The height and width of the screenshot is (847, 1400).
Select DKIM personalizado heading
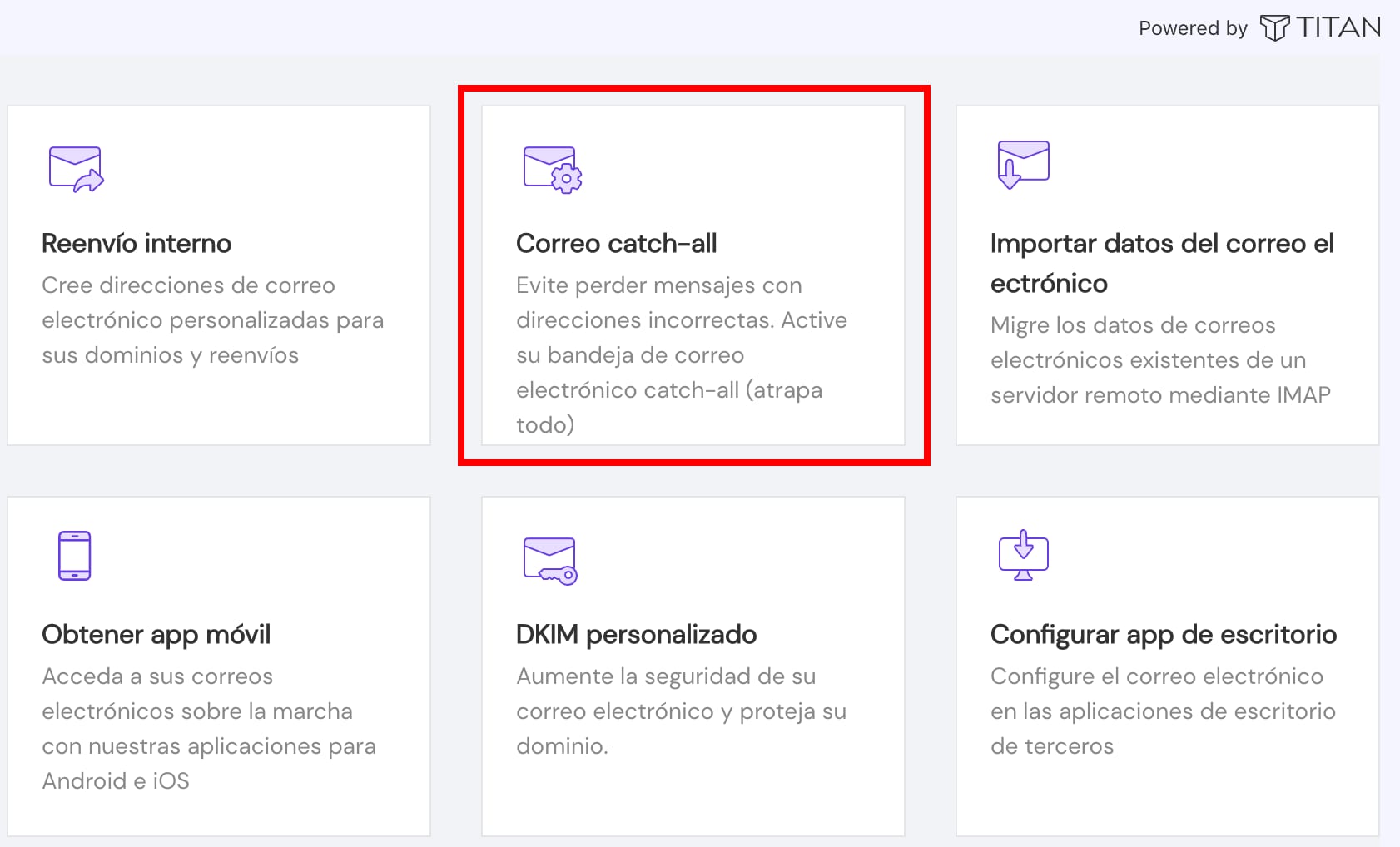(x=636, y=635)
